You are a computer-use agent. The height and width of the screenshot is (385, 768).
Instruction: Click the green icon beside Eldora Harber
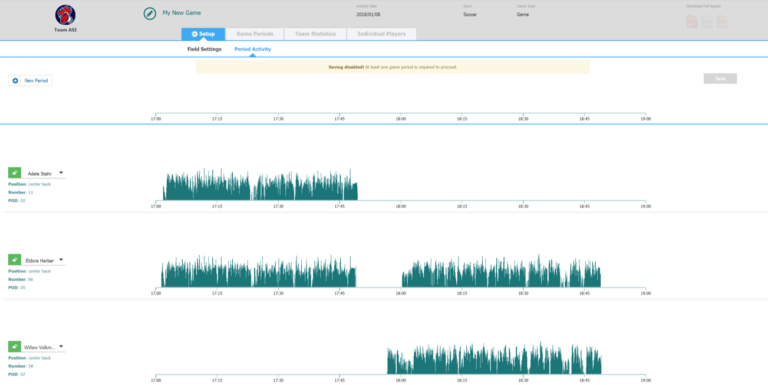(x=14, y=260)
